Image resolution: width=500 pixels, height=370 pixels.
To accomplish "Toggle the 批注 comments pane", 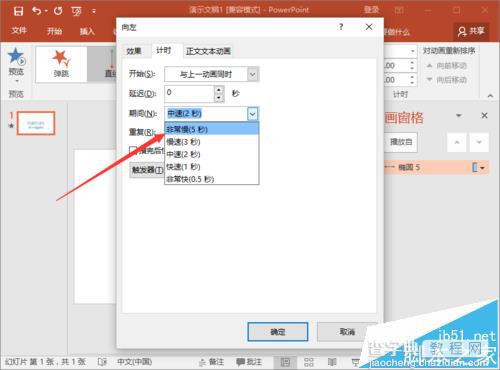I will (x=249, y=362).
